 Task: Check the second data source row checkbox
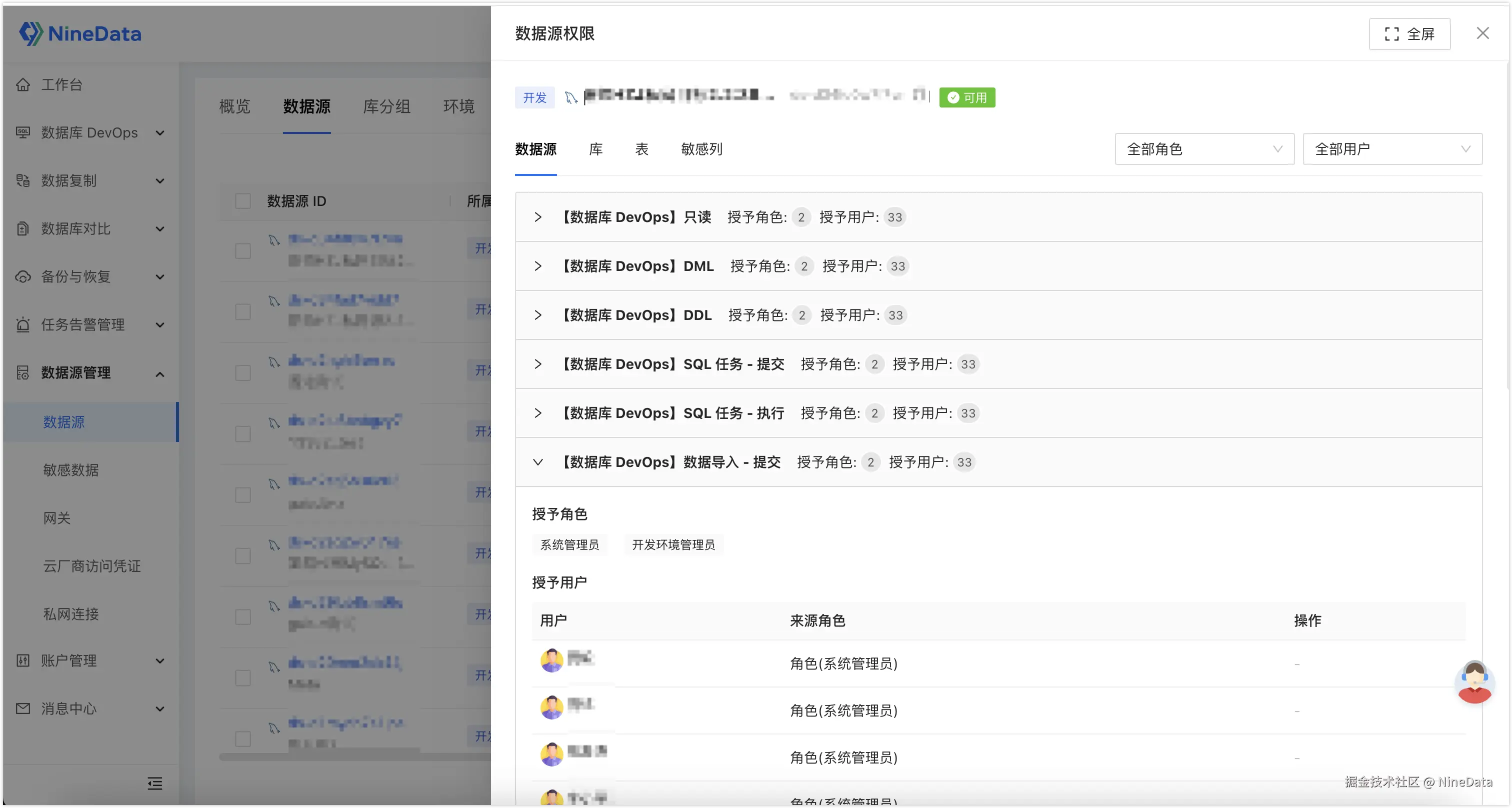243,312
